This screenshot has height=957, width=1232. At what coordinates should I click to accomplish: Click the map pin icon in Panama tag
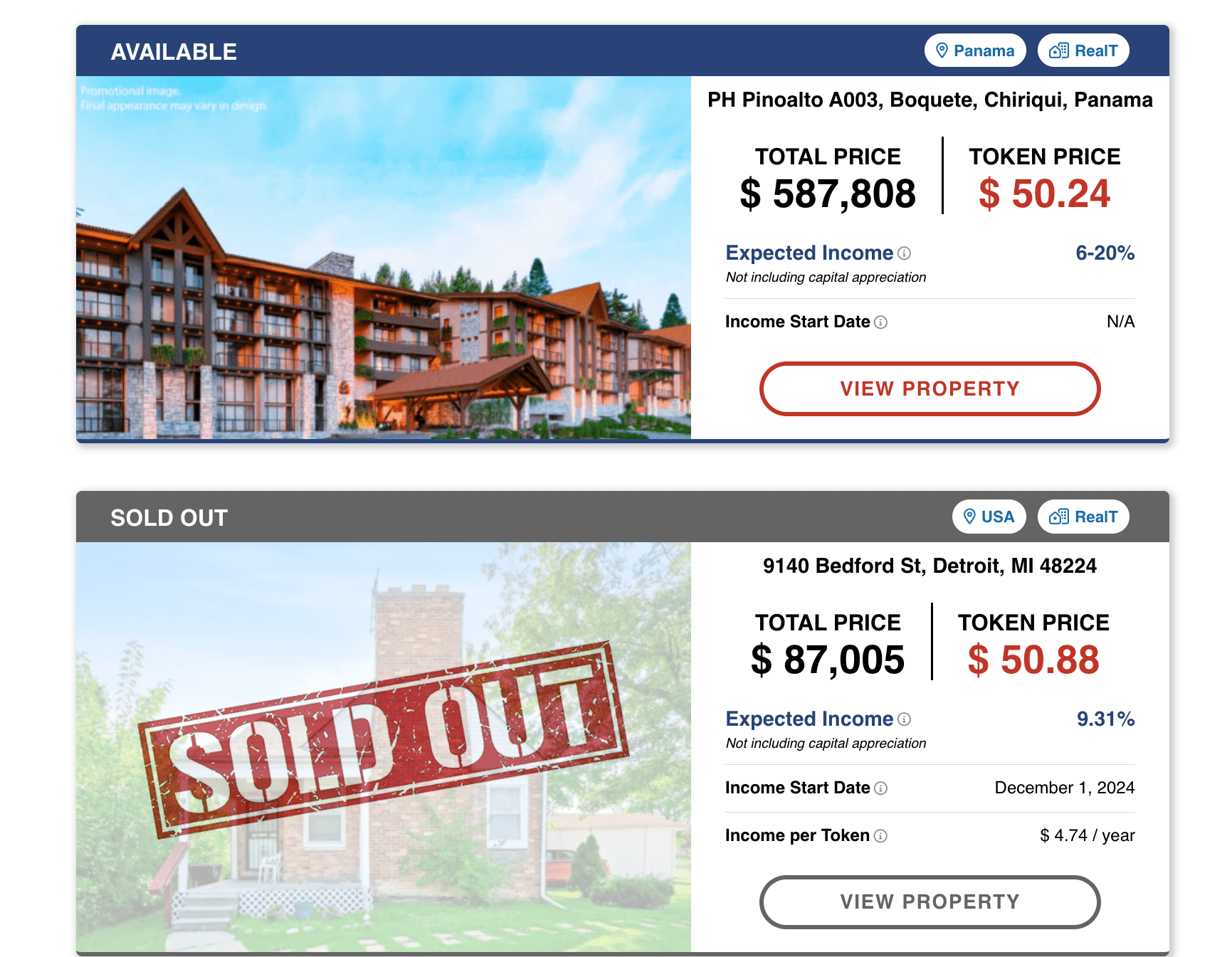pyautogui.click(x=942, y=51)
